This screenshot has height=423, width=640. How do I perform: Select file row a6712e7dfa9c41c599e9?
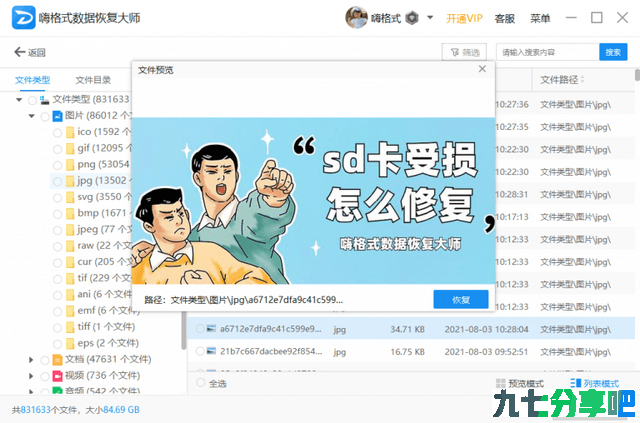[411, 329]
